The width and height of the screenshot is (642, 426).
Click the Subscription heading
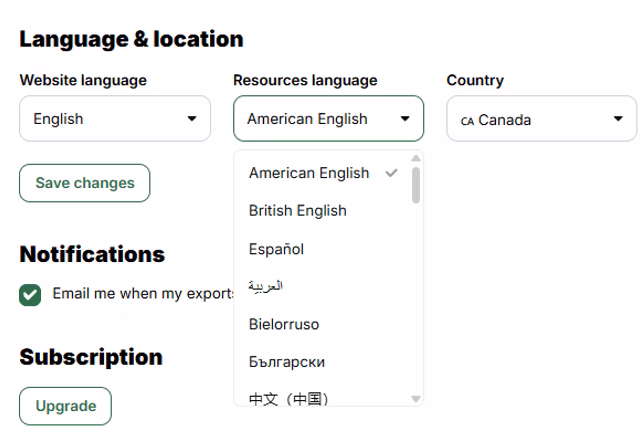[x=91, y=357]
